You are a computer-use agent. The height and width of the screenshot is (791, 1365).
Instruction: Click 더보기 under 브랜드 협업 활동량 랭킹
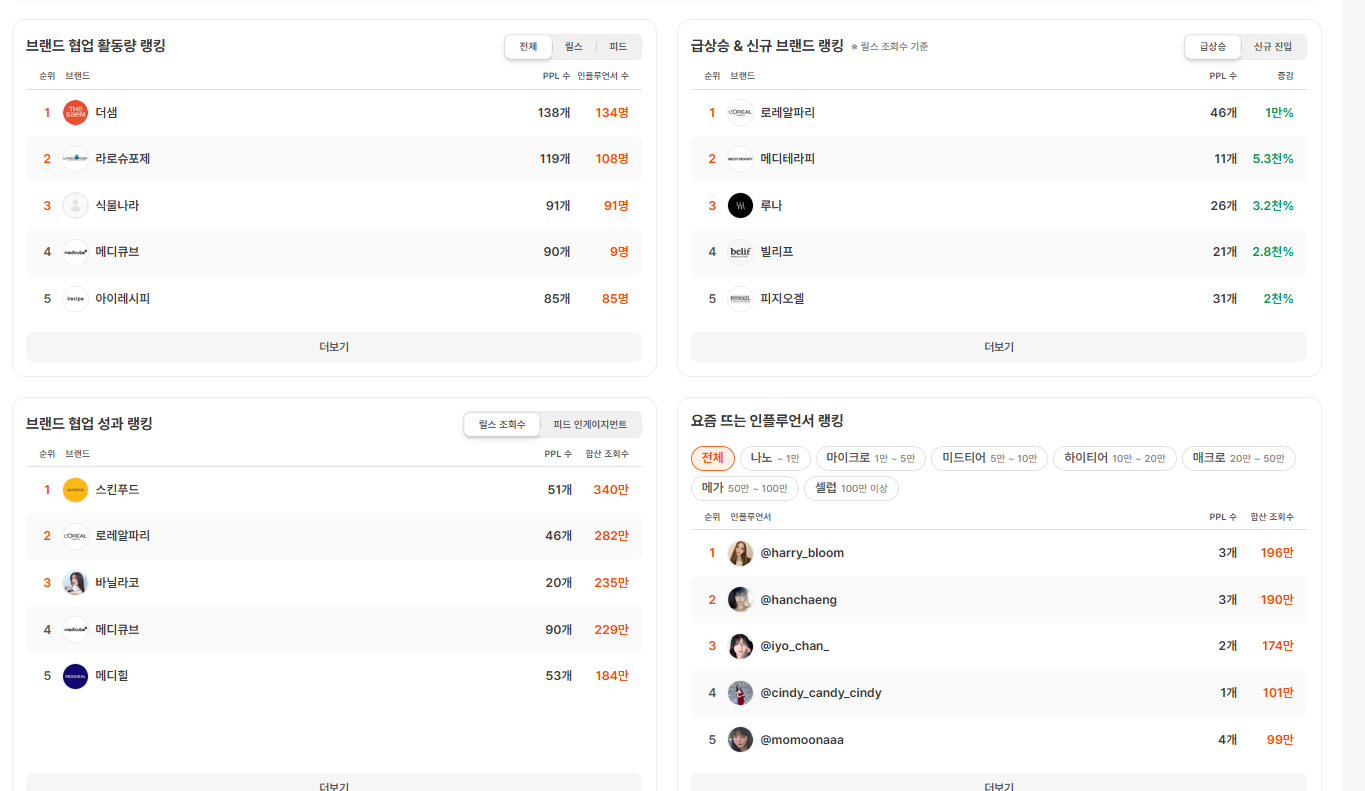coord(334,347)
